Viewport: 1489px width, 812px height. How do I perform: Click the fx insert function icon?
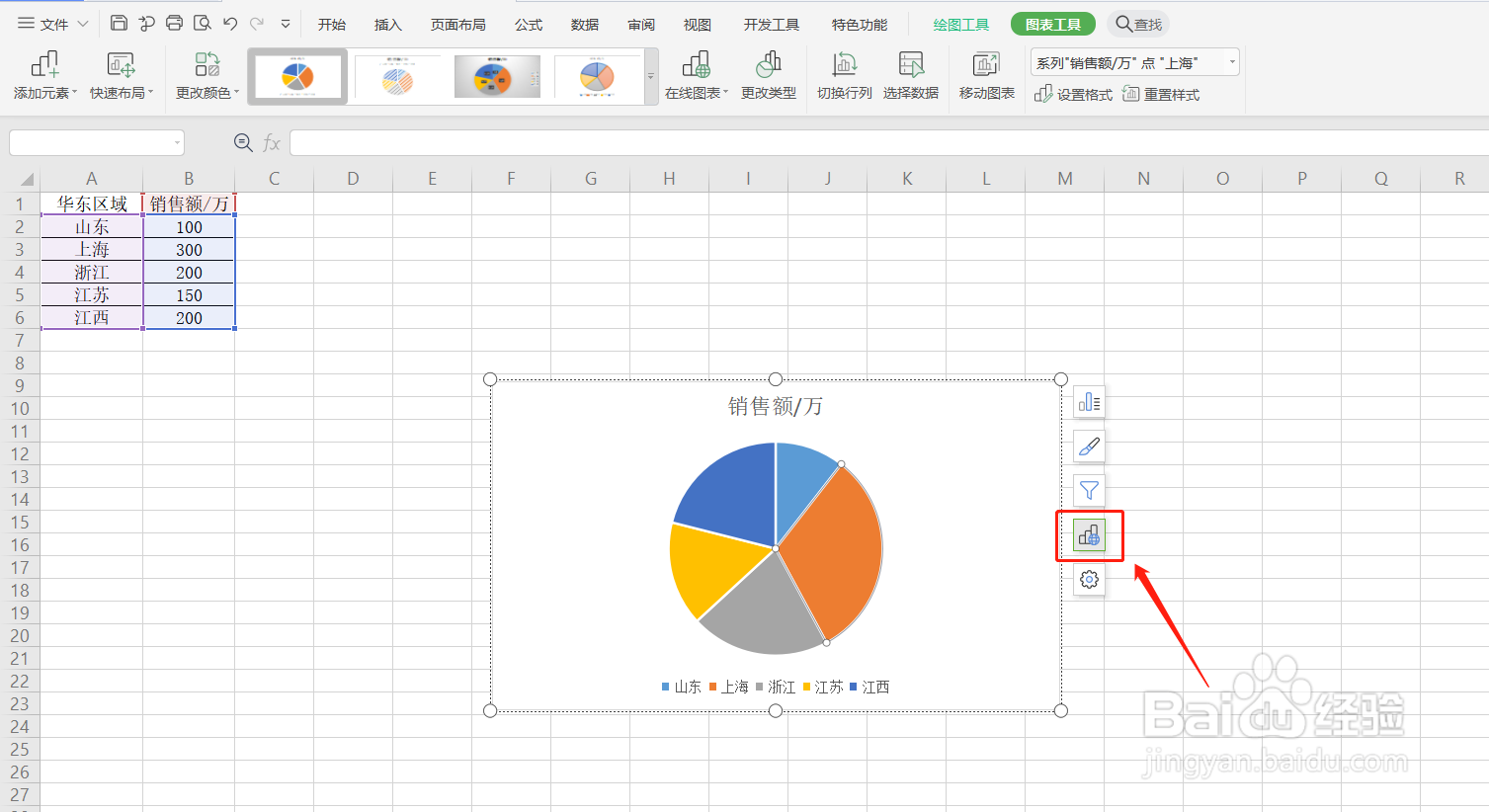[x=272, y=143]
